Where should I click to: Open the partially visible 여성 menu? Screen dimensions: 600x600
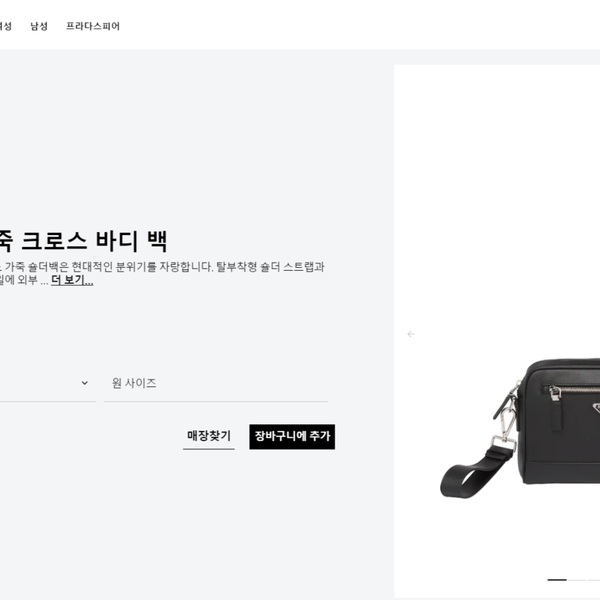coord(5,26)
